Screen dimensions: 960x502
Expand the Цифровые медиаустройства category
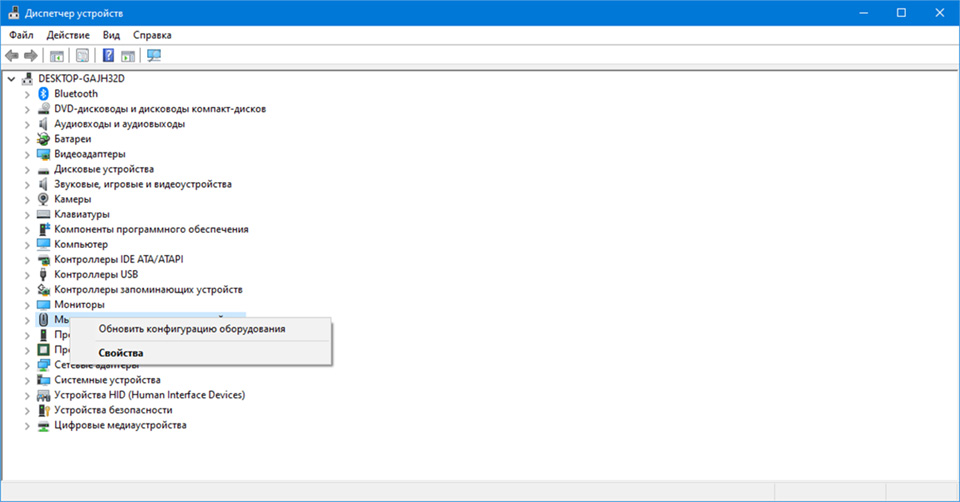click(x=27, y=425)
